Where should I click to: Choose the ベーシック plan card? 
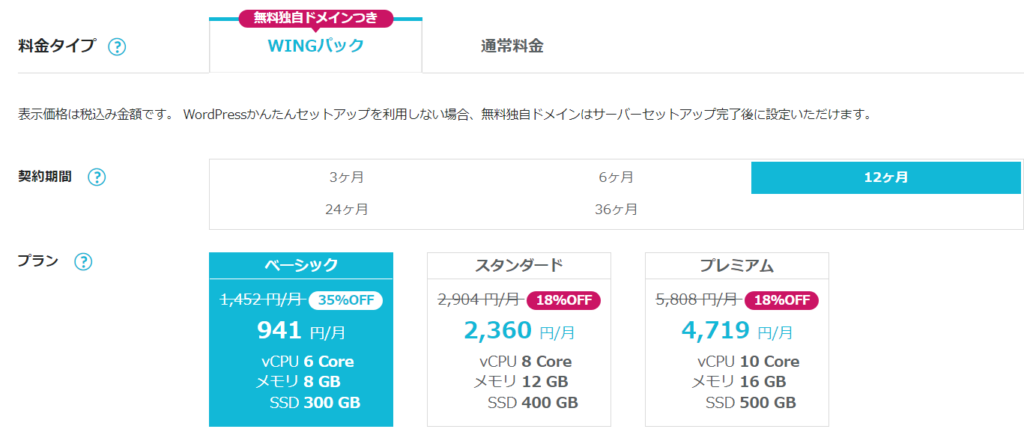tap(301, 339)
